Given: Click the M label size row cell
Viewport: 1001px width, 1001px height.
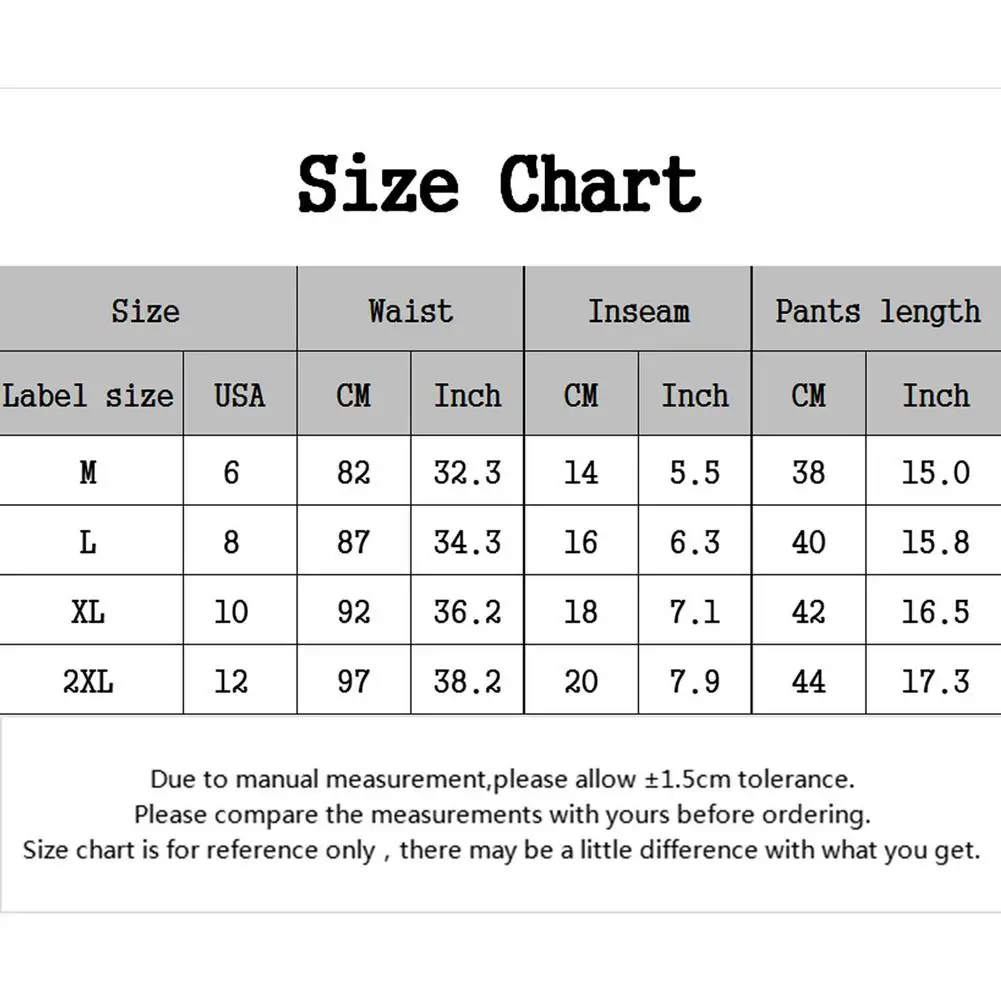Looking at the screenshot, I should 88,472.
